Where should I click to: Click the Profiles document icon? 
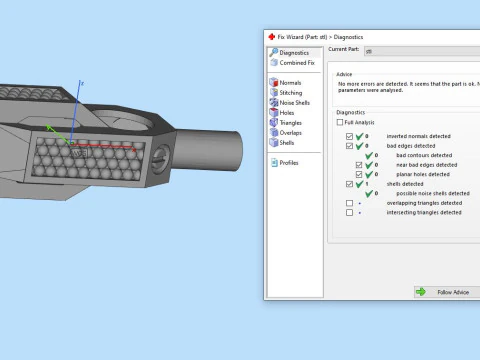pyautogui.click(x=274, y=162)
